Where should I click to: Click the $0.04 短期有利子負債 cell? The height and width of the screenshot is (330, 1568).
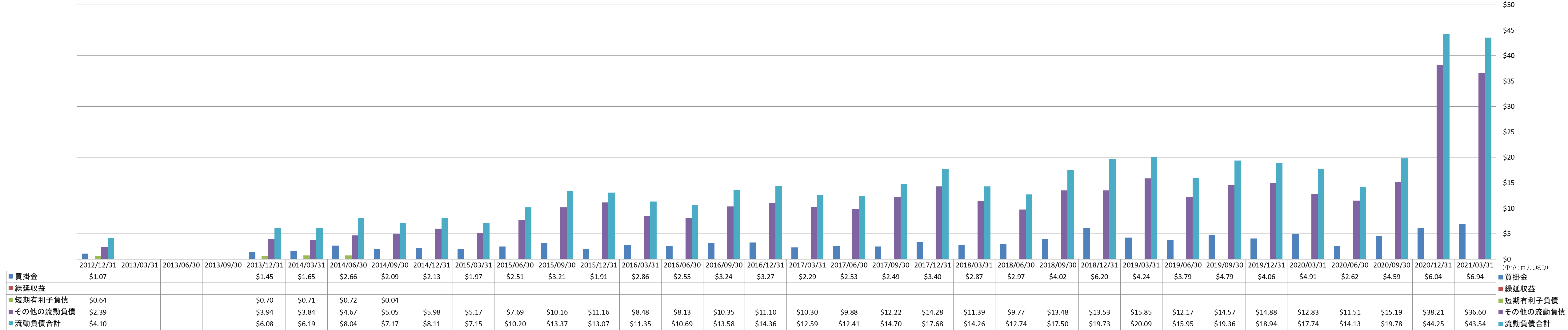[x=390, y=300]
